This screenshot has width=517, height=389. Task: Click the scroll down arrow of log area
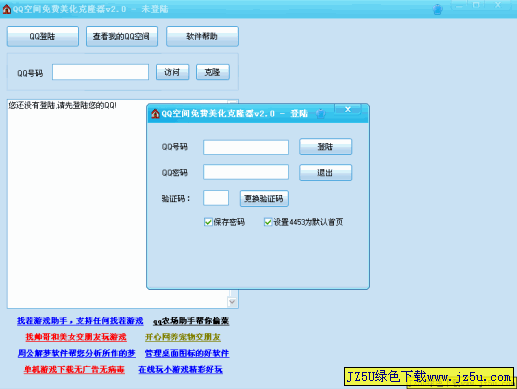tap(232, 302)
